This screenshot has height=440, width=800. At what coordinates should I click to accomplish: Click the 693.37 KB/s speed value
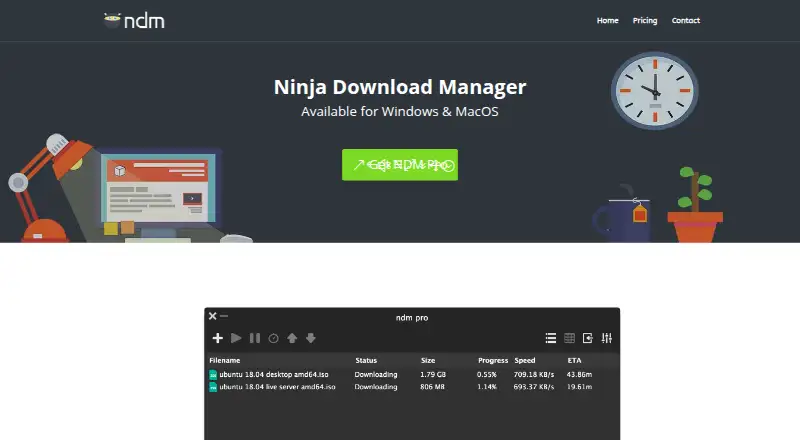[534, 387]
